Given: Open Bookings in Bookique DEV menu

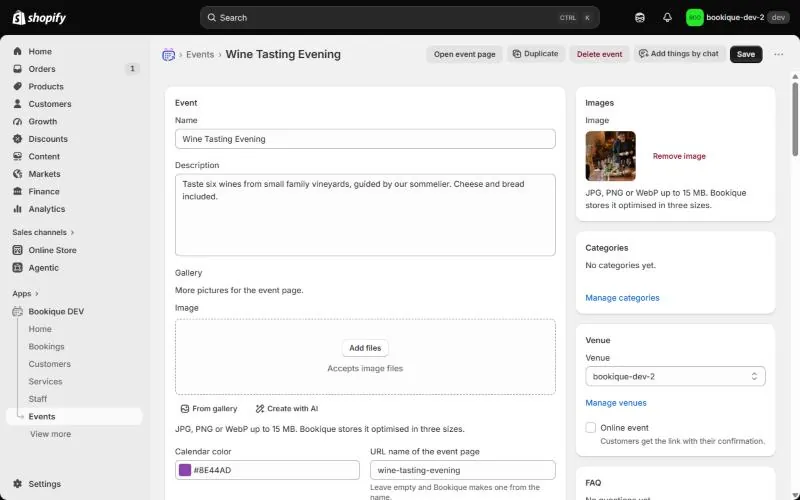Looking at the screenshot, I should [x=46, y=346].
